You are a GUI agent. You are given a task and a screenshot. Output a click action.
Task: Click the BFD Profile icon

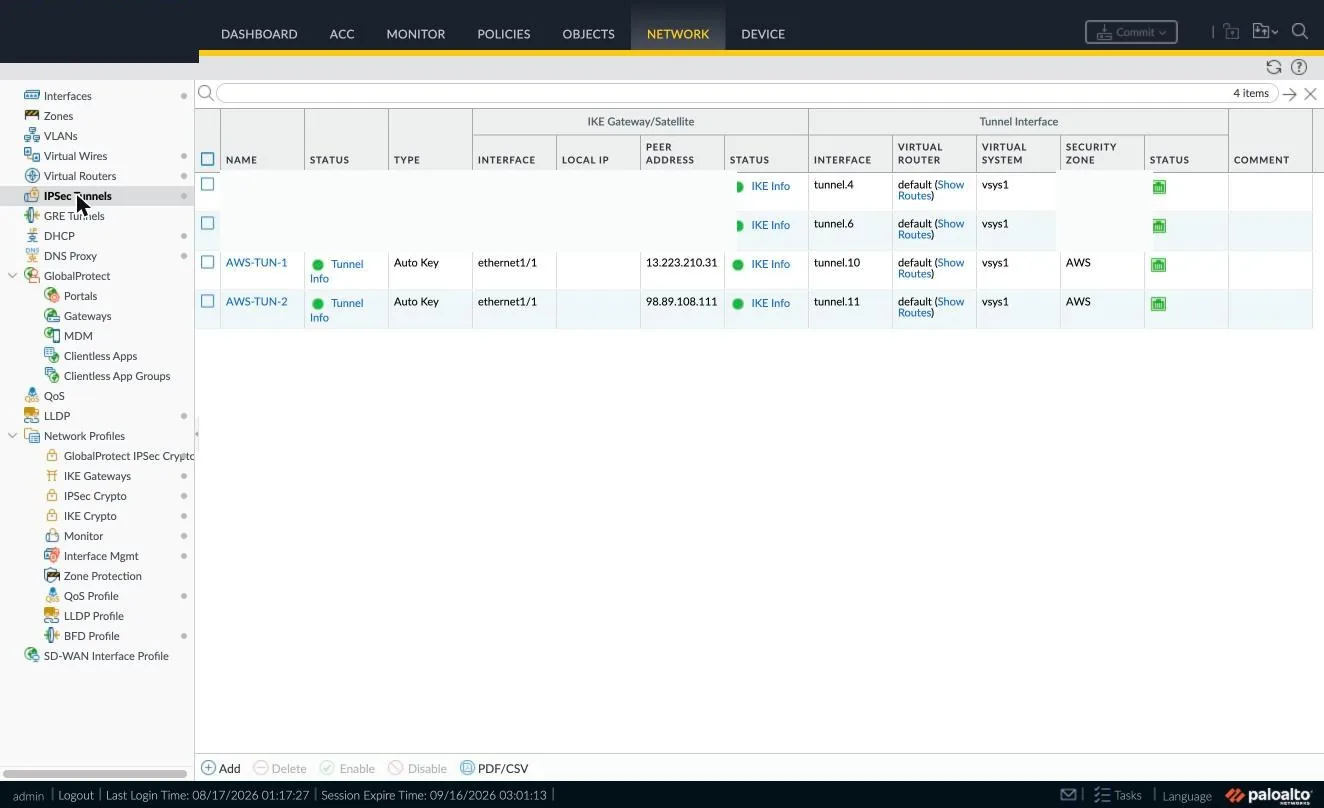click(52, 636)
